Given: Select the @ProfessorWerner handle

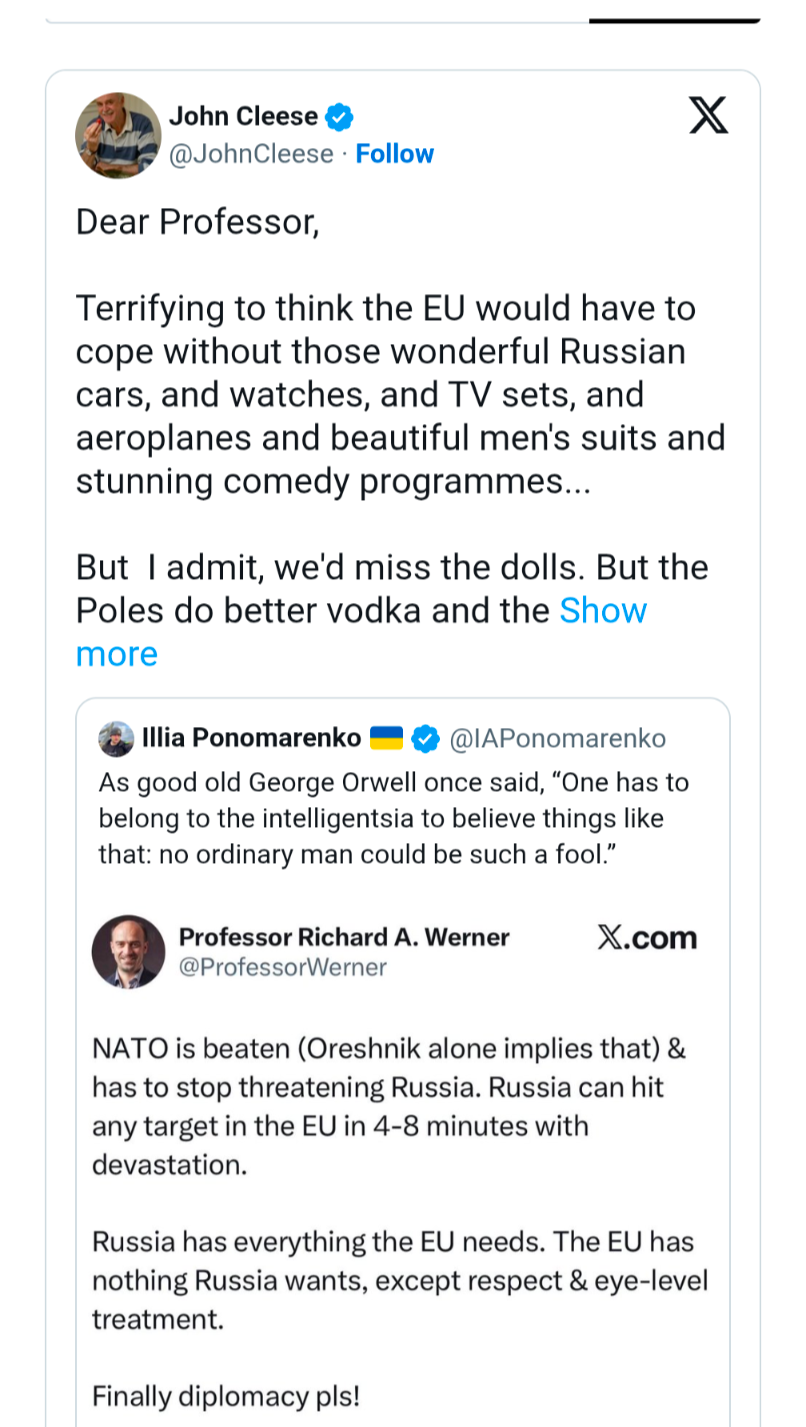Looking at the screenshot, I should click(282, 967).
